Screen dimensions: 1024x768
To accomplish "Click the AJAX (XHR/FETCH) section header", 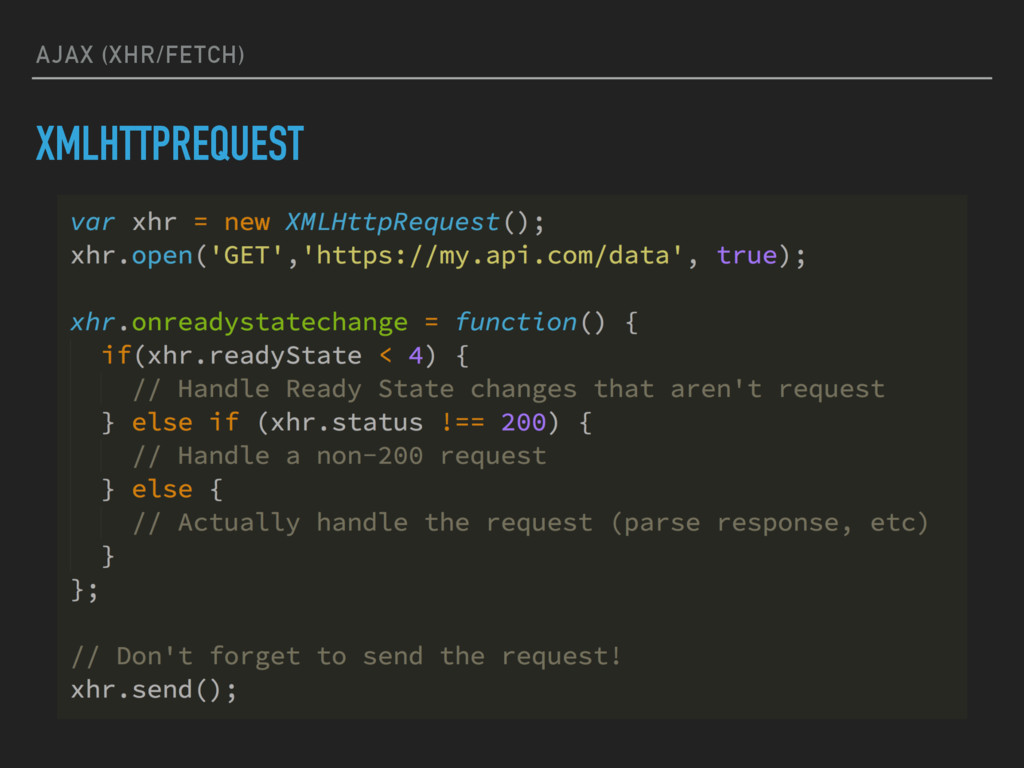I will tap(140, 55).
